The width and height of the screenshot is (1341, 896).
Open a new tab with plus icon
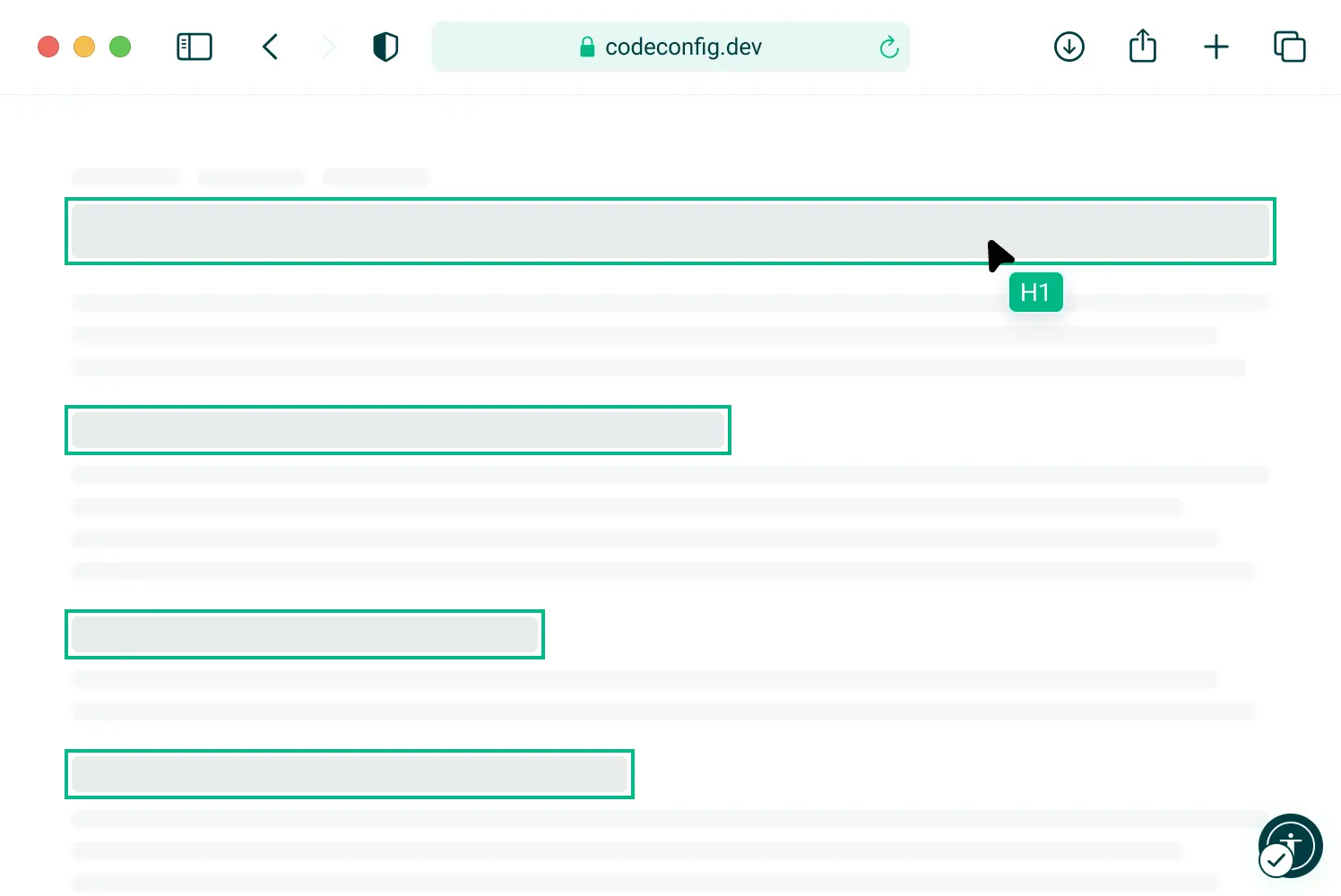1216,47
